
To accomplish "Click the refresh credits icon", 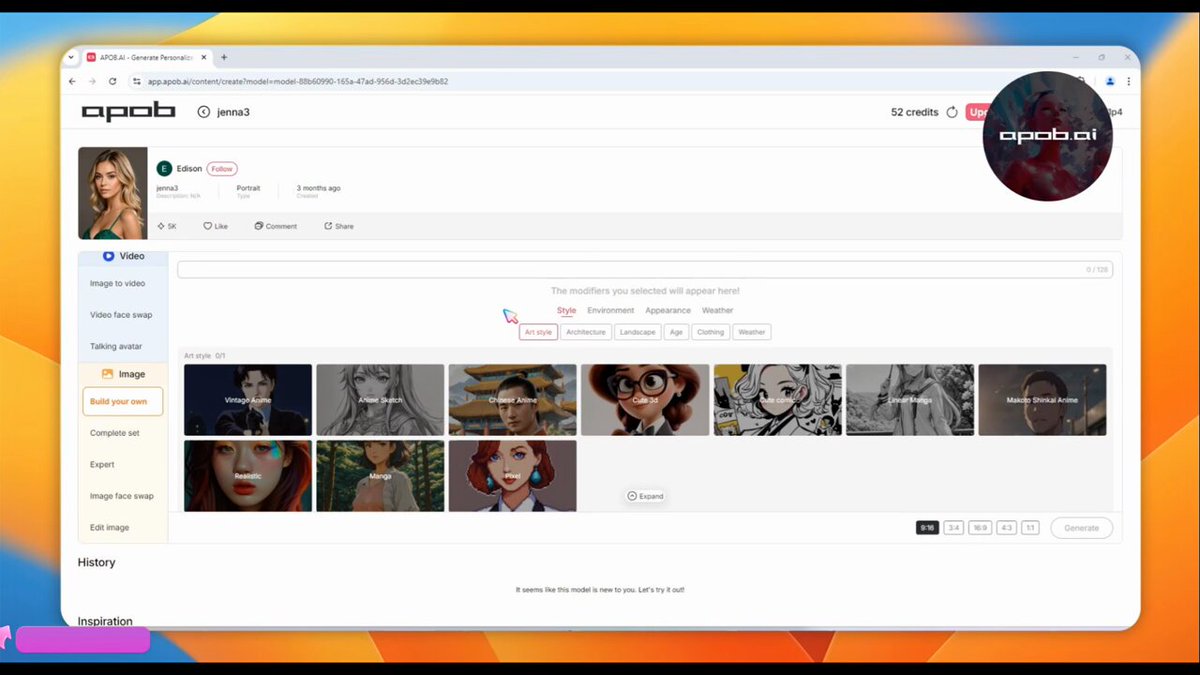I will pos(952,112).
